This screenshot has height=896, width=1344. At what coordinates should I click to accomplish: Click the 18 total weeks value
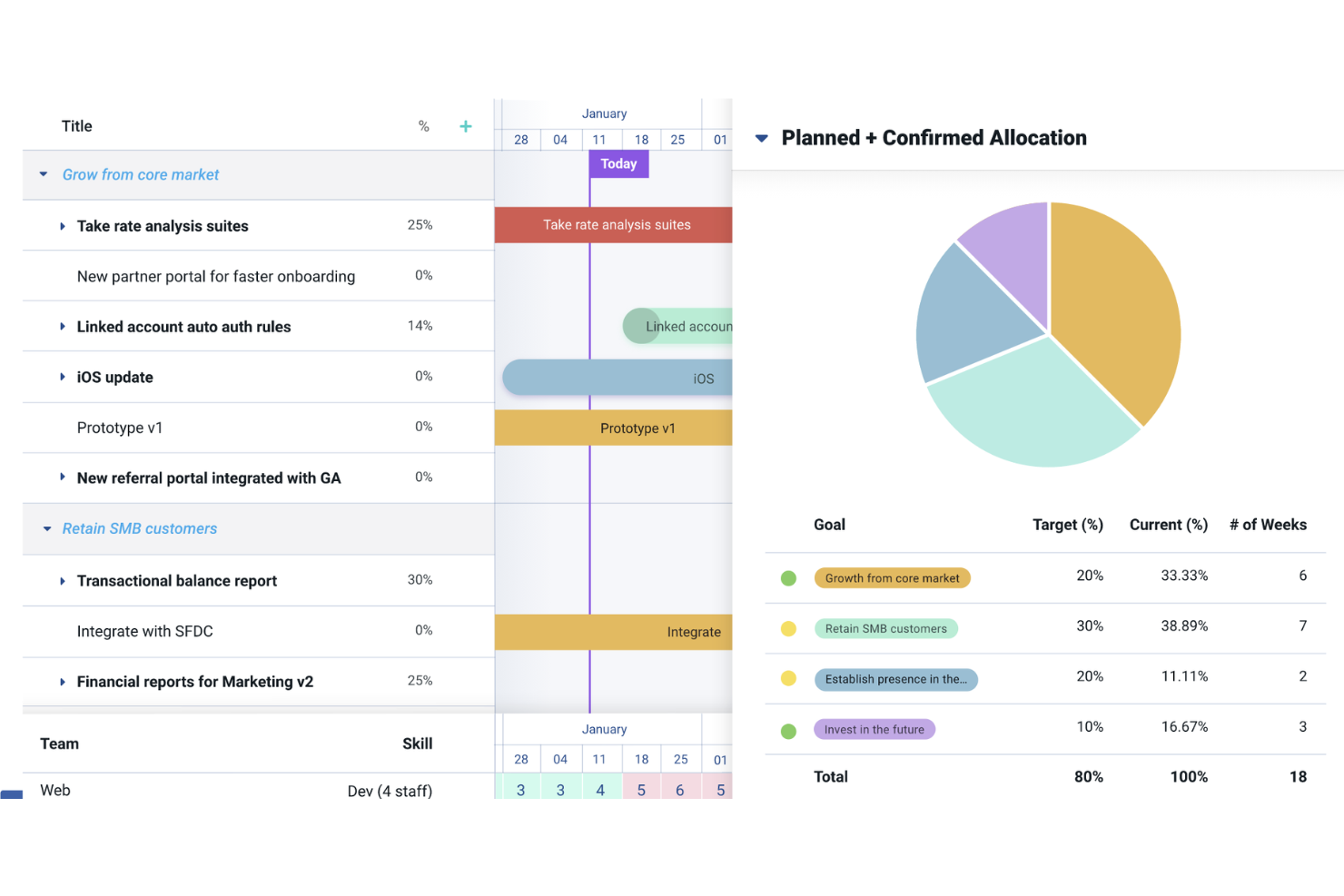(1298, 777)
